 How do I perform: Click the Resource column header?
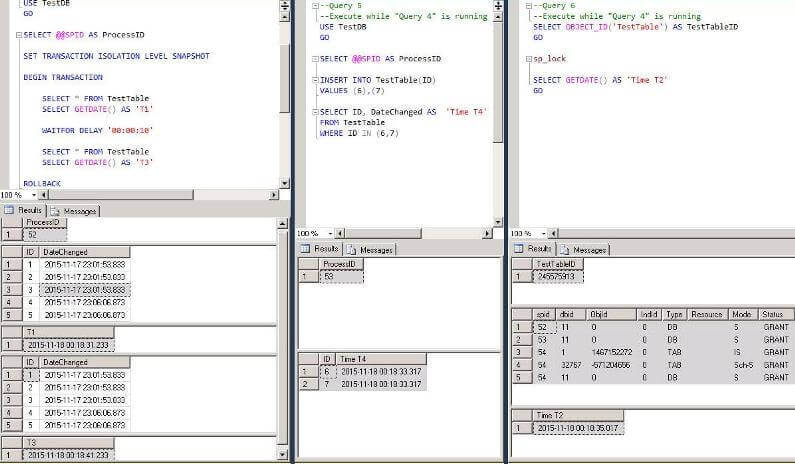[x=708, y=314]
